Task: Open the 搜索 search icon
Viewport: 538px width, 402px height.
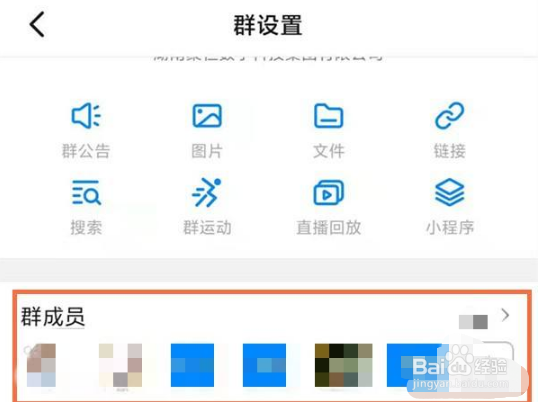Action: point(86,192)
